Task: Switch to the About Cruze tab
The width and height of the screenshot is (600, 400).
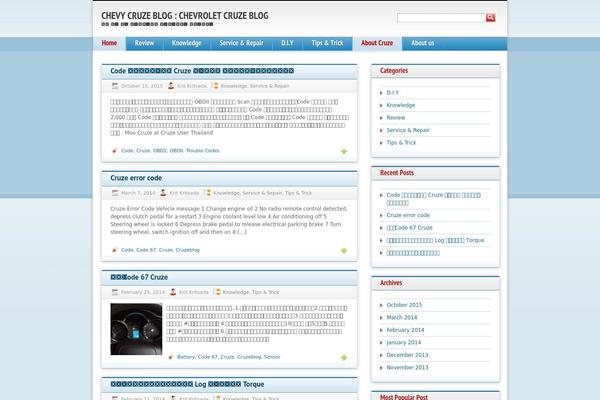Action: pyautogui.click(x=377, y=43)
